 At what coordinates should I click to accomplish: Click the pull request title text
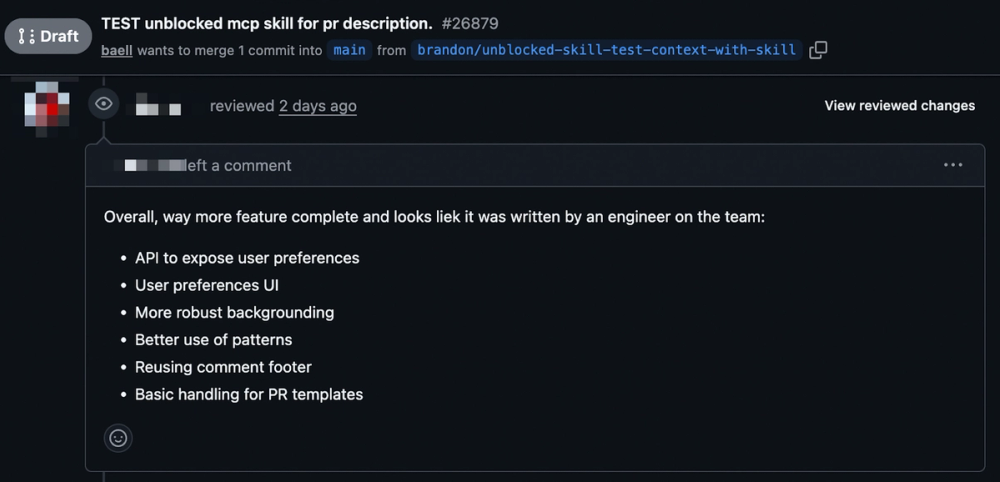click(x=267, y=24)
